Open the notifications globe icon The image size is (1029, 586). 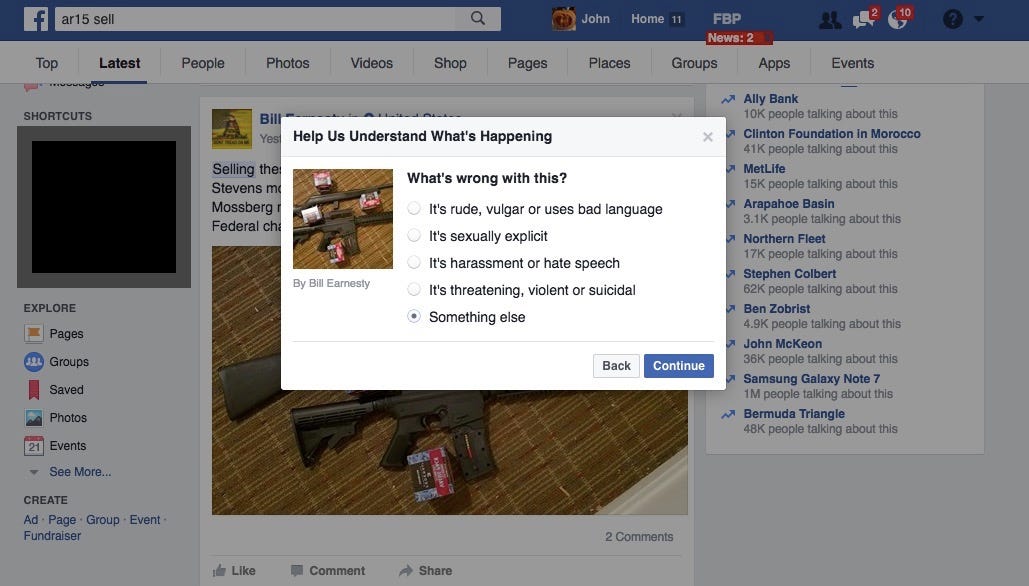(x=898, y=19)
